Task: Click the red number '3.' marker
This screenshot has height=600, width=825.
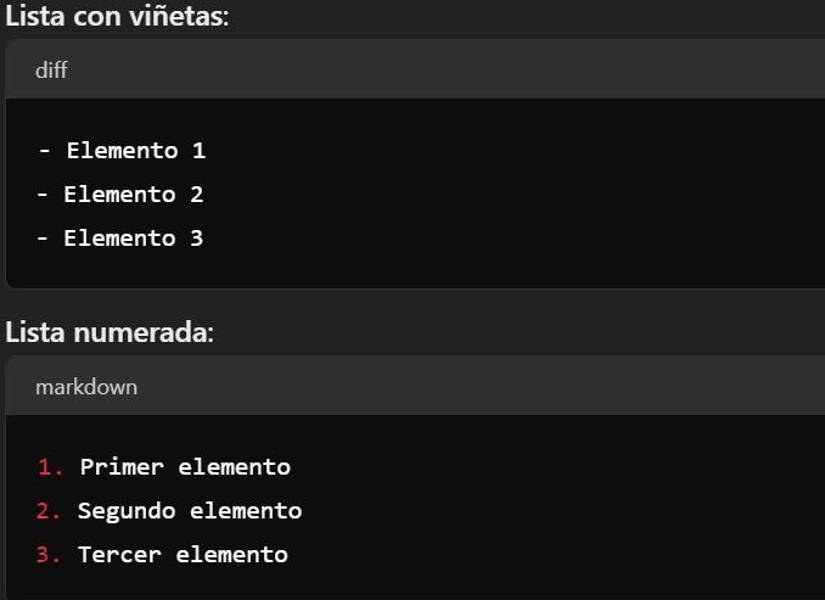Action: pos(49,554)
